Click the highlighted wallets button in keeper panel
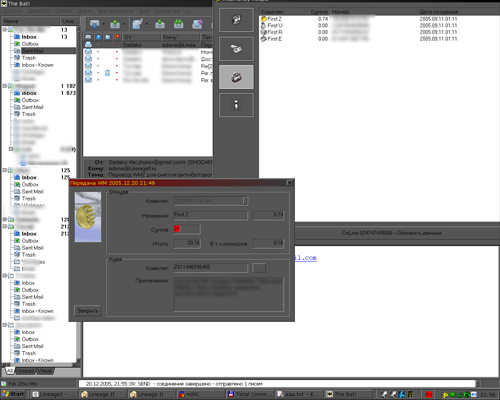Image resolution: width=500 pixels, height=400 pixels. pyautogui.click(x=236, y=77)
